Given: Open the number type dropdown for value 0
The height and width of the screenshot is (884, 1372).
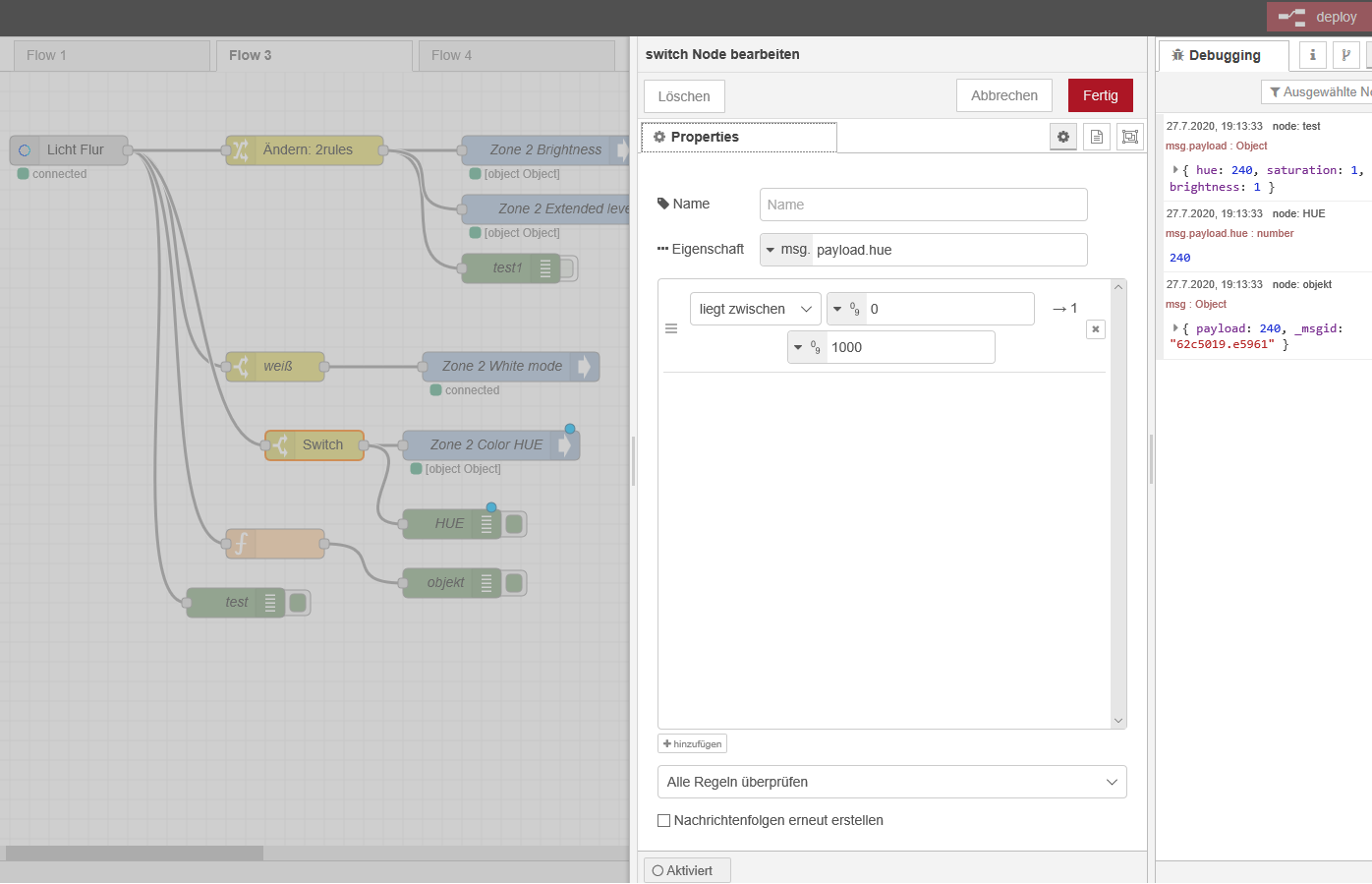Looking at the screenshot, I should (846, 309).
